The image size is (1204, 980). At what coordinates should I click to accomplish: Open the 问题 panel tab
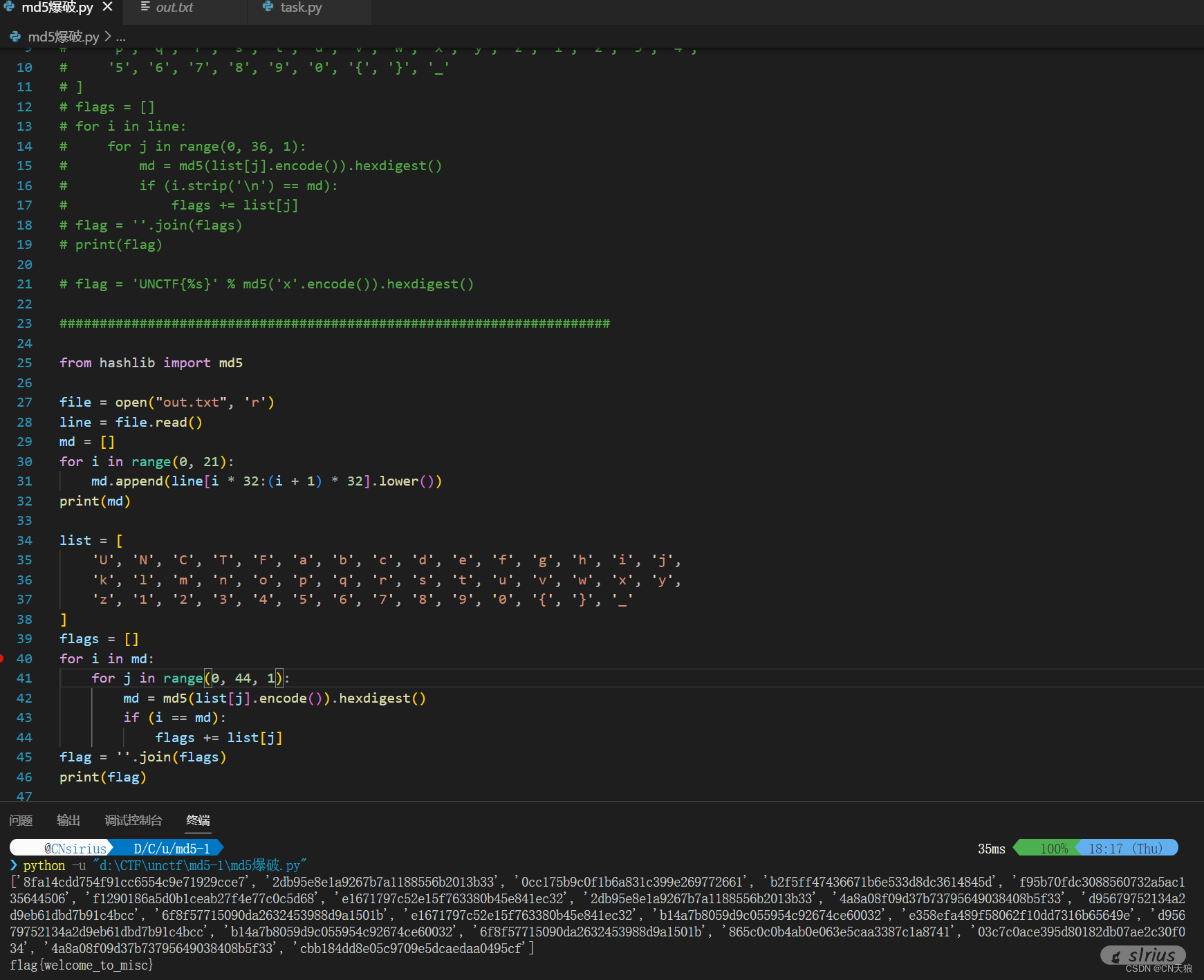point(21,820)
